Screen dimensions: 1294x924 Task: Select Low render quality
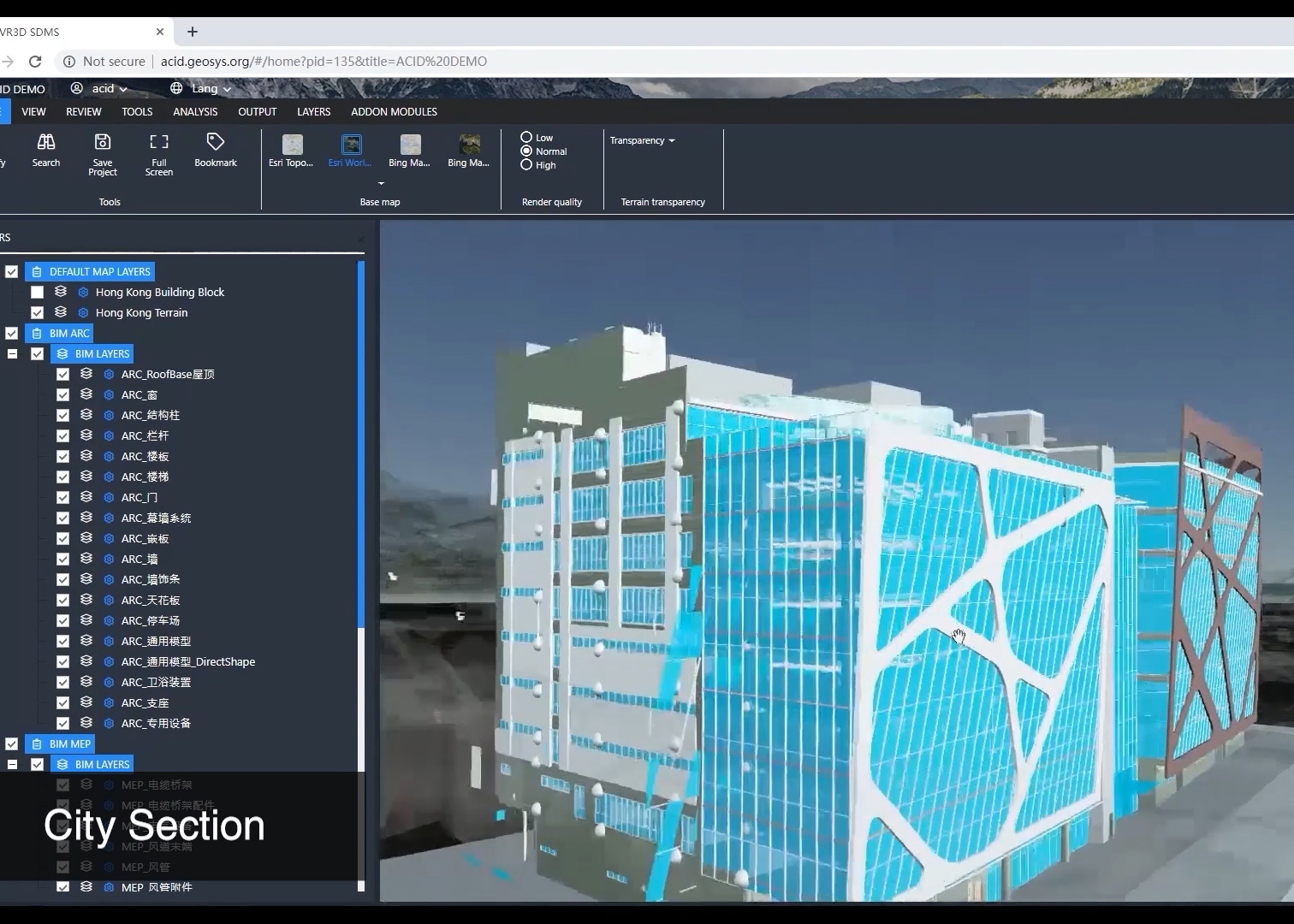526,137
